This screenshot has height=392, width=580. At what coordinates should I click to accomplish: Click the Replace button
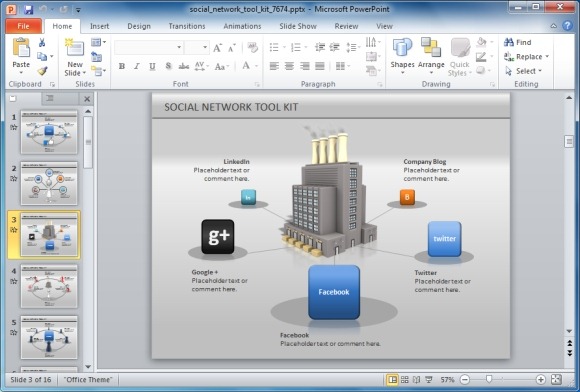[x=526, y=57]
